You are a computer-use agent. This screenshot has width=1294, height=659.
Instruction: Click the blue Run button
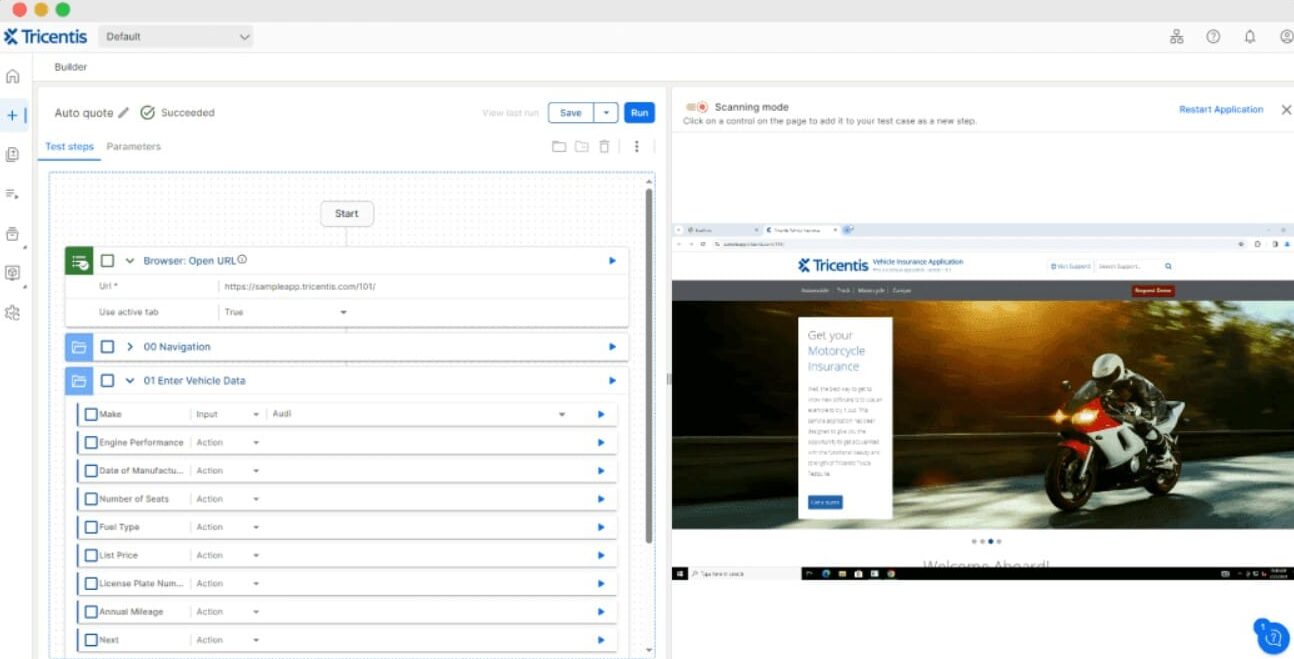pos(639,113)
